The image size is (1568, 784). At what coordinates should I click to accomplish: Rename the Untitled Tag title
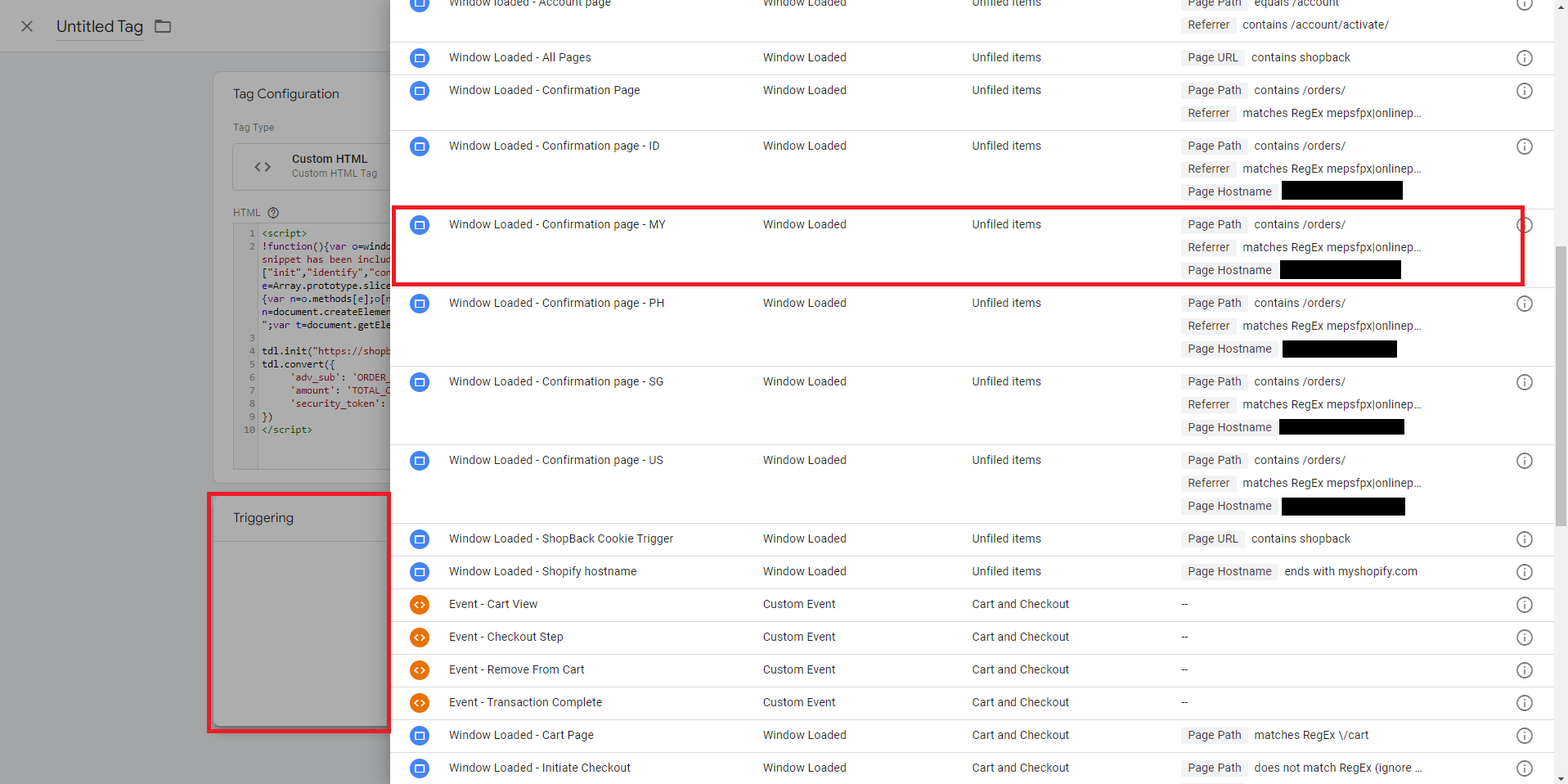(x=100, y=26)
